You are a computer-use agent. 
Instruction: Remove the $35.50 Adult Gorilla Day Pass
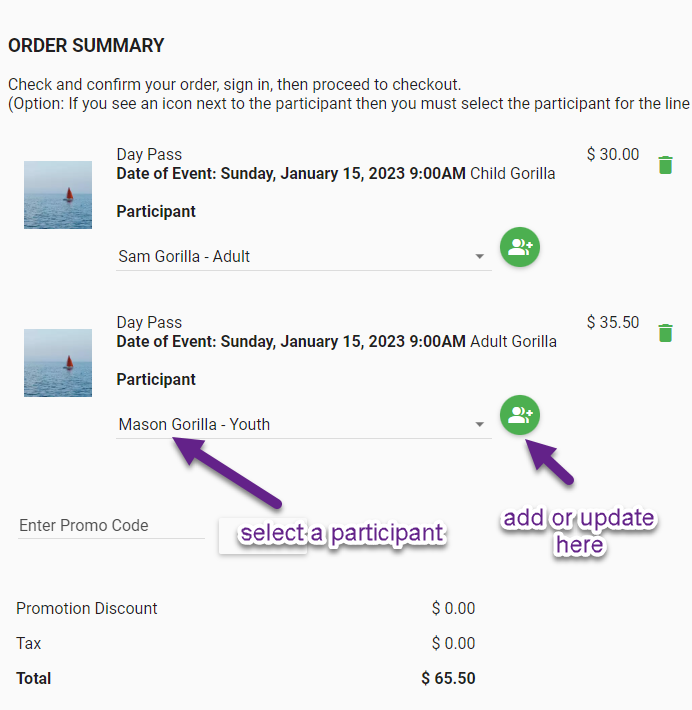point(665,333)
